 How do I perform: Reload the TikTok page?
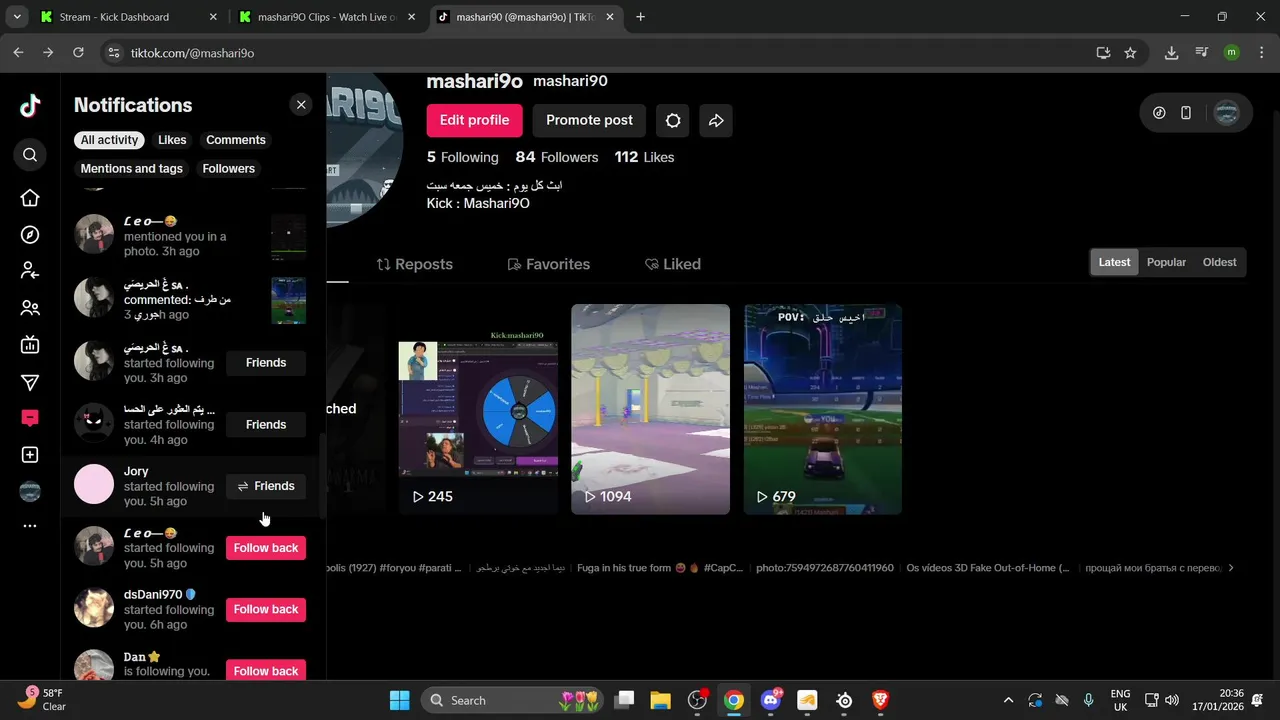pyautogui.click(x=78, y=53)
